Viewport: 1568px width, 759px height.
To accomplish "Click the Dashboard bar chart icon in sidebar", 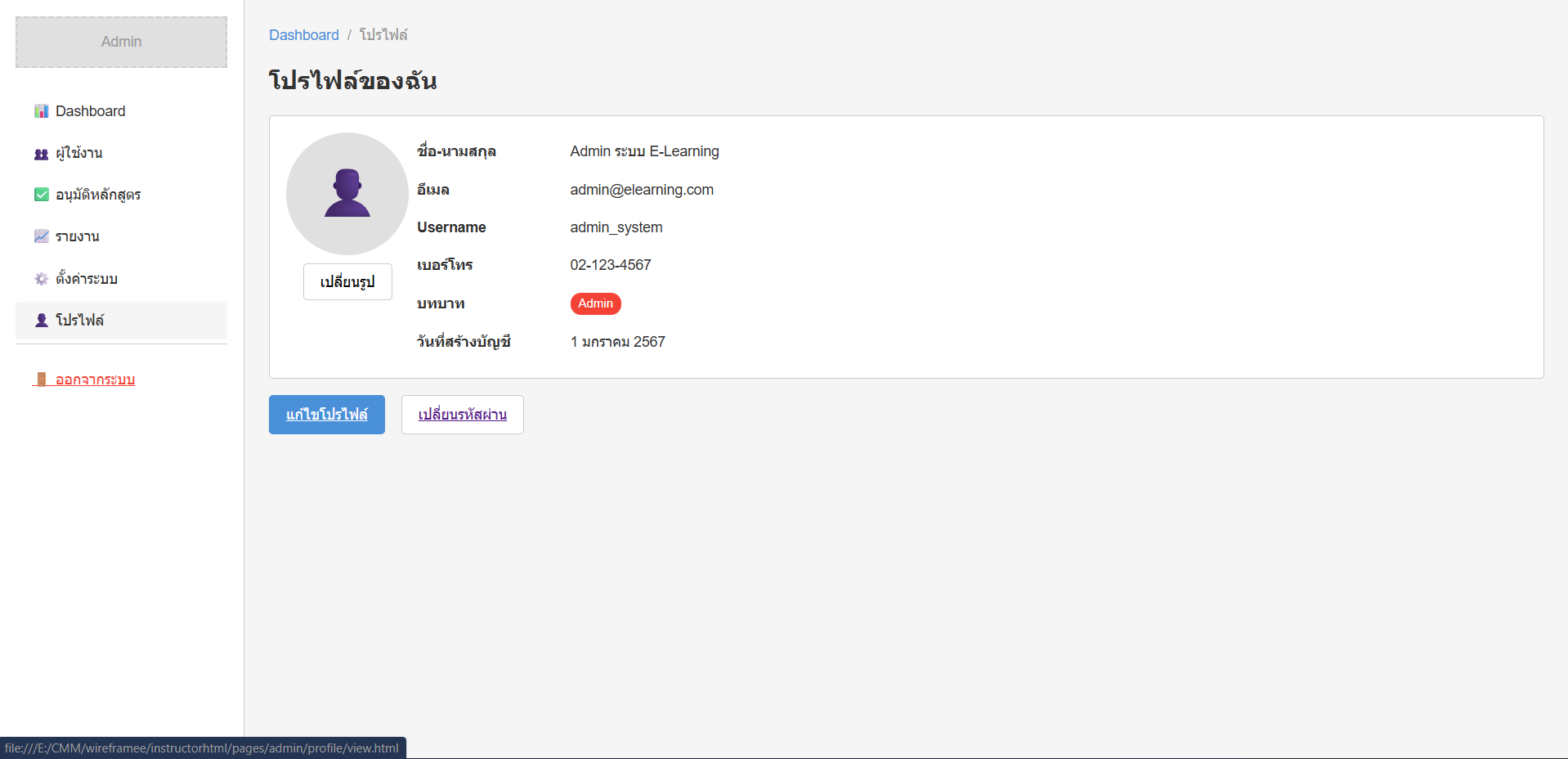I will pyautogui.click(x=41, y=111).
